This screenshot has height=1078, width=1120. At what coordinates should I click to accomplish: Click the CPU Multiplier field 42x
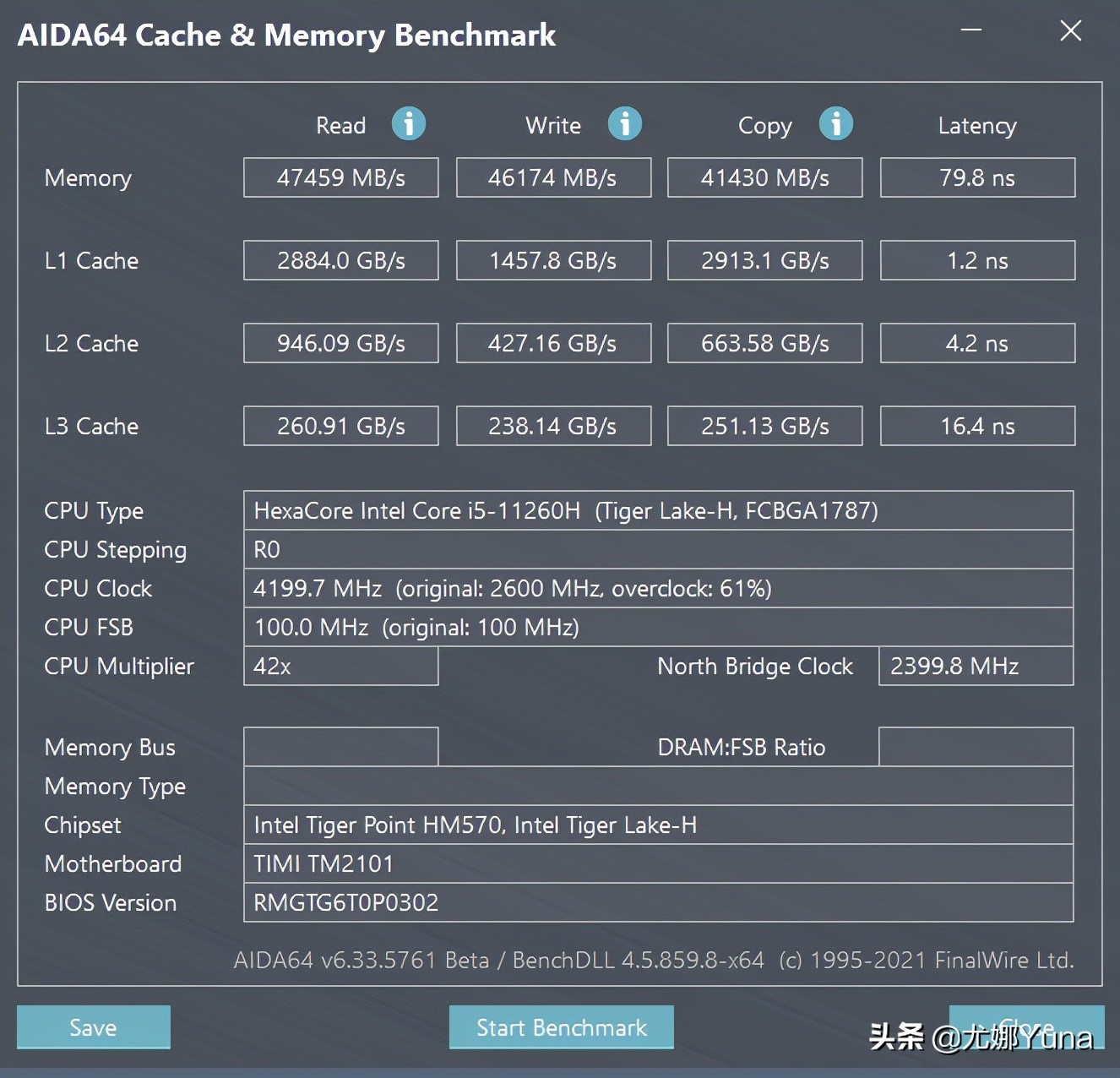pos(341,666)
